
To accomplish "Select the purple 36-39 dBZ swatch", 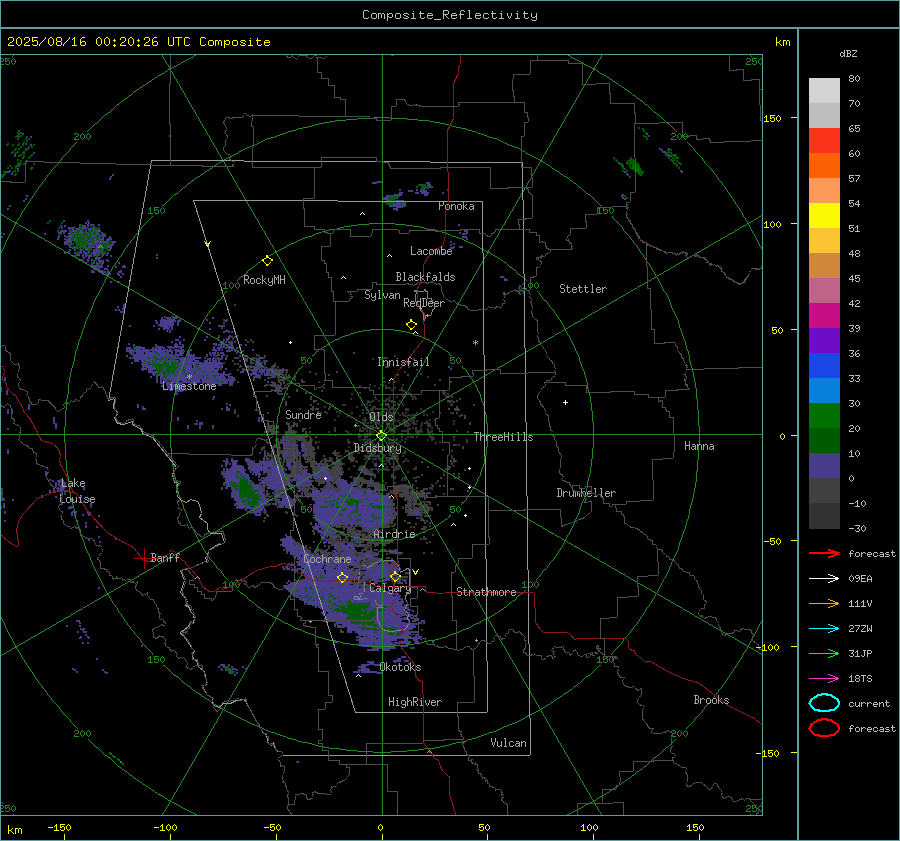I will tap(824, 341).
